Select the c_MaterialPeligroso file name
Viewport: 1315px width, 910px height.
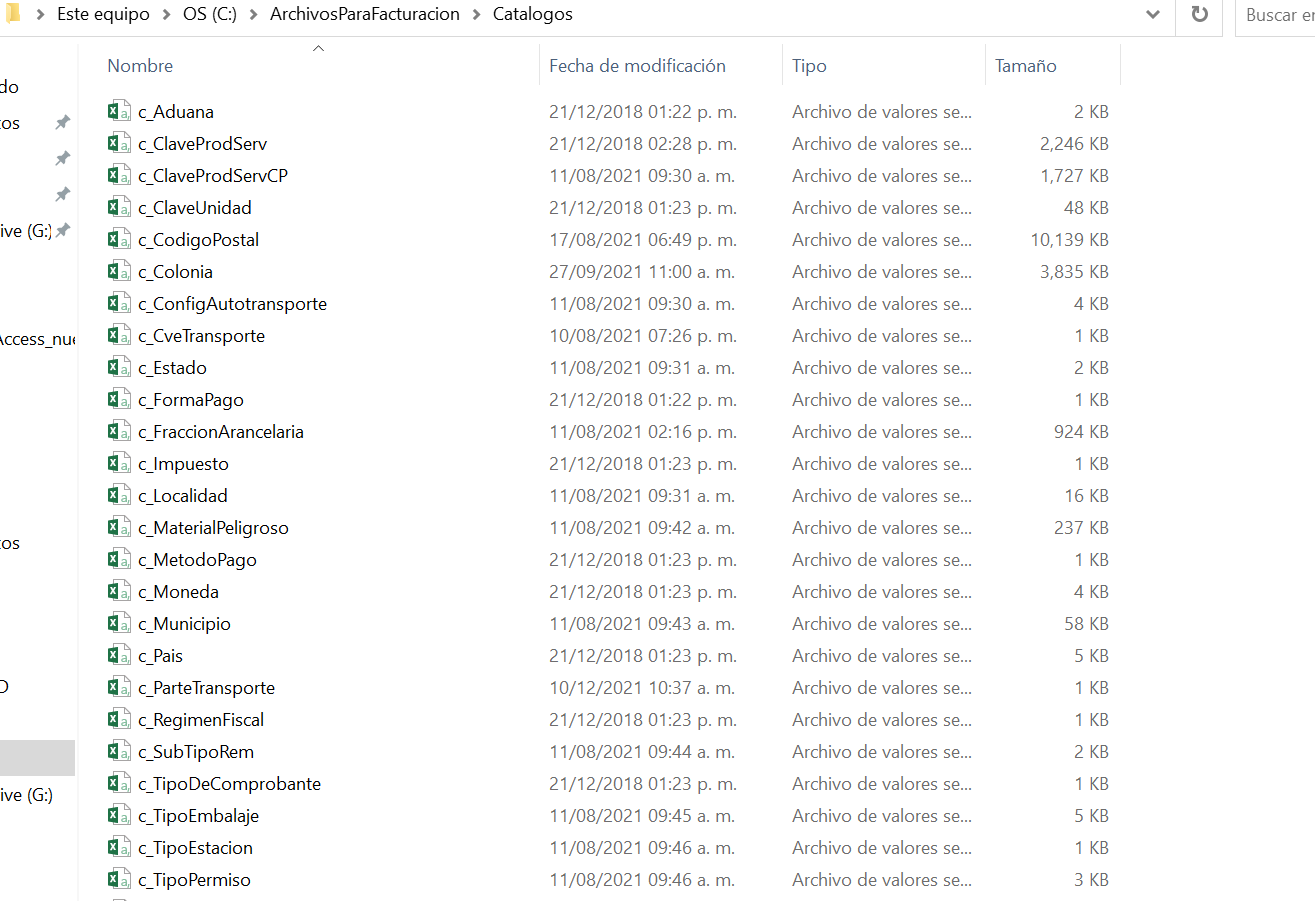[214, 527]
